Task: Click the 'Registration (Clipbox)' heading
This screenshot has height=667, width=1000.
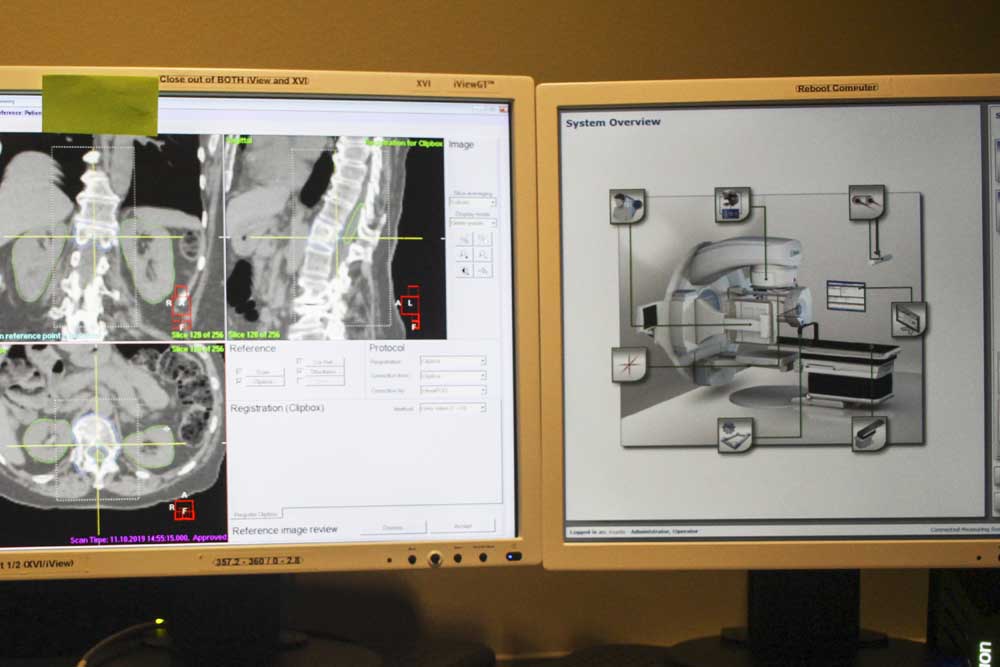Action: (277, 408)
